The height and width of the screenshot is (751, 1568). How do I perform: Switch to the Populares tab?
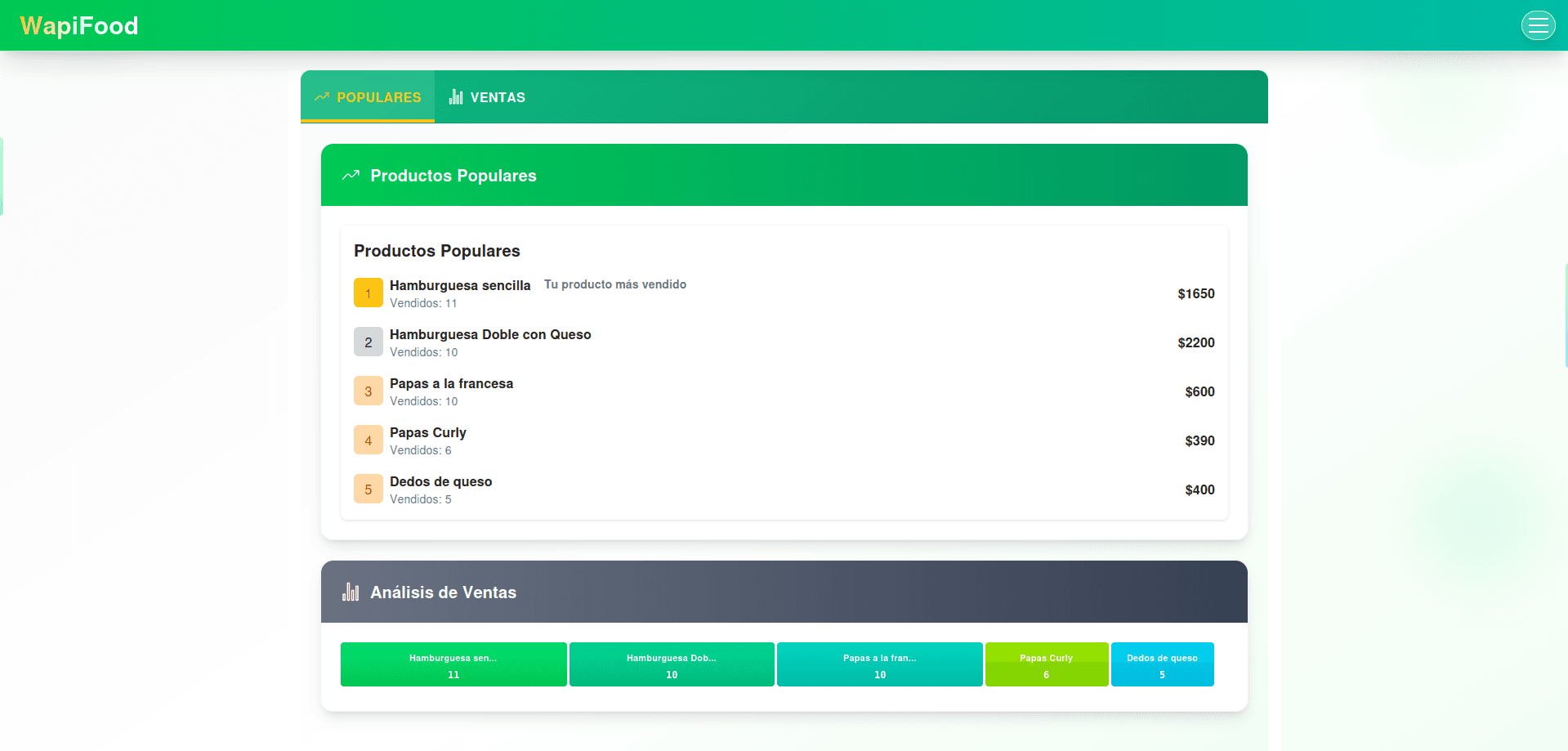pyautogui.click(x=368, y=97)
